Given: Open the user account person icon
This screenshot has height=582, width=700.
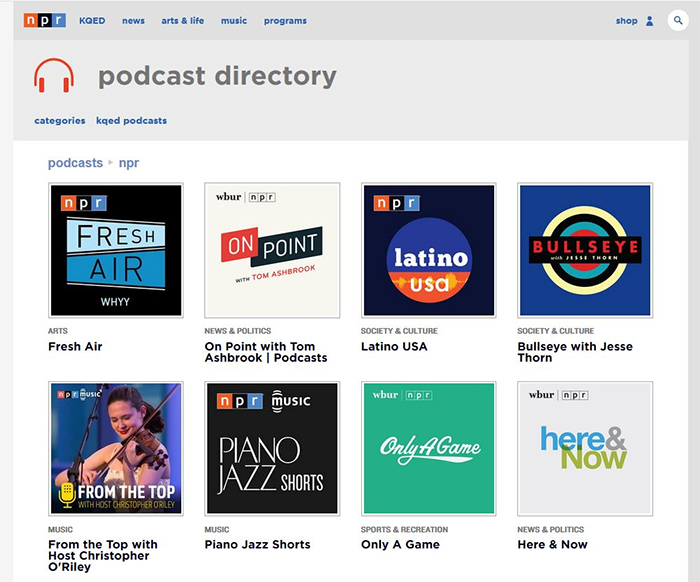Looking at the screenshot, I should tap(650, 21).
